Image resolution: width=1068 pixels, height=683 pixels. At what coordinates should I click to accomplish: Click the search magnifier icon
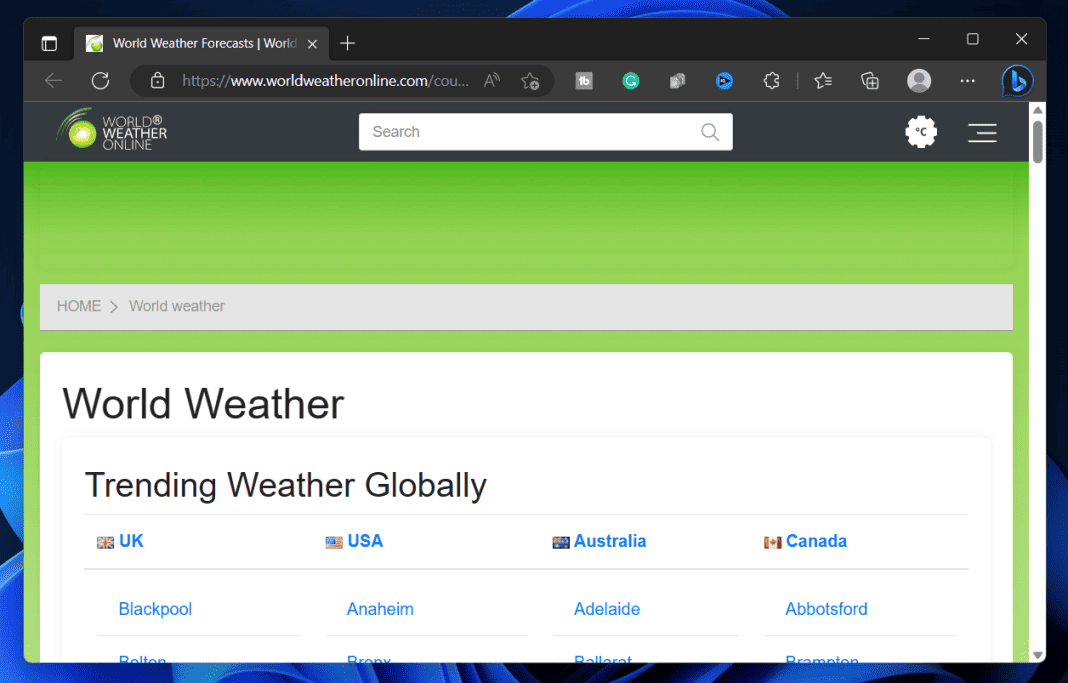[710, 131]
